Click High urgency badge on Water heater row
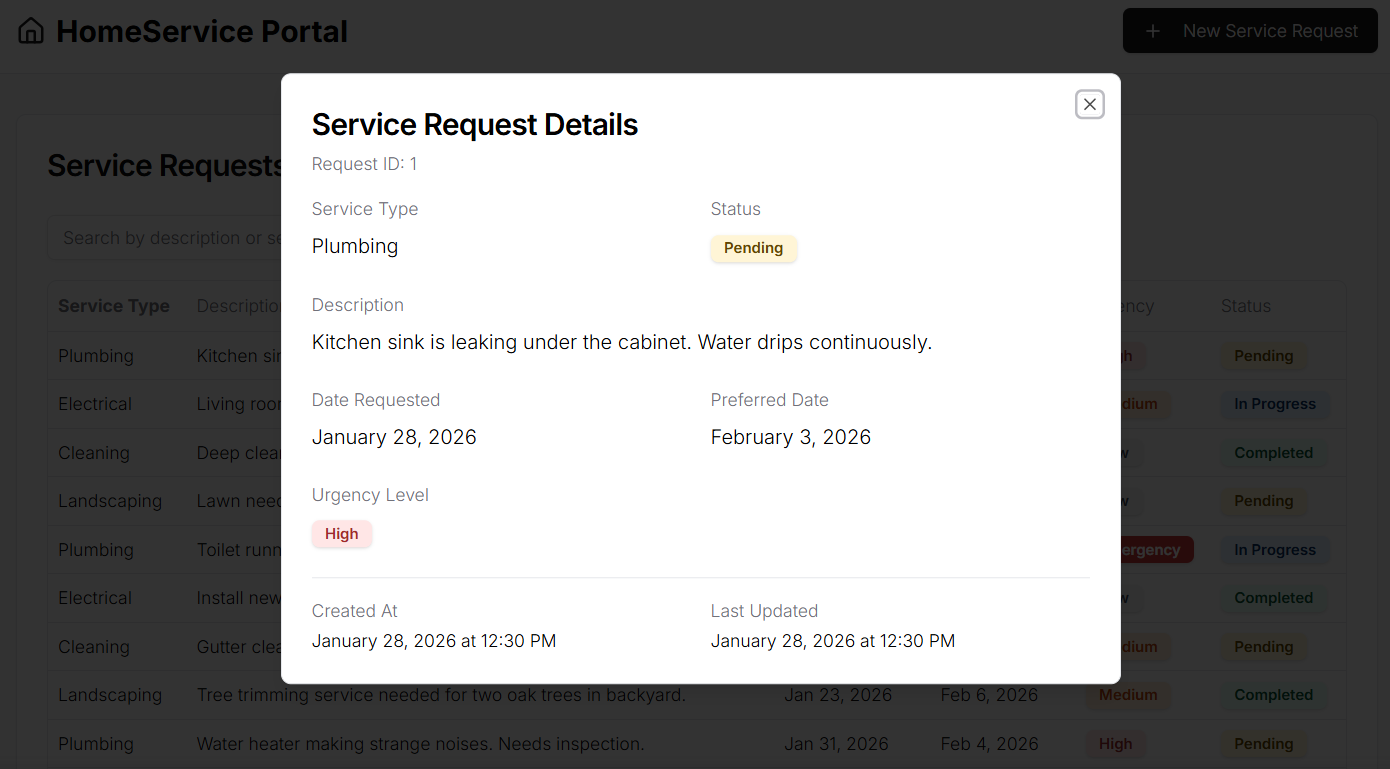This screenshot has width=1390, height=769. coord(1116,744)
